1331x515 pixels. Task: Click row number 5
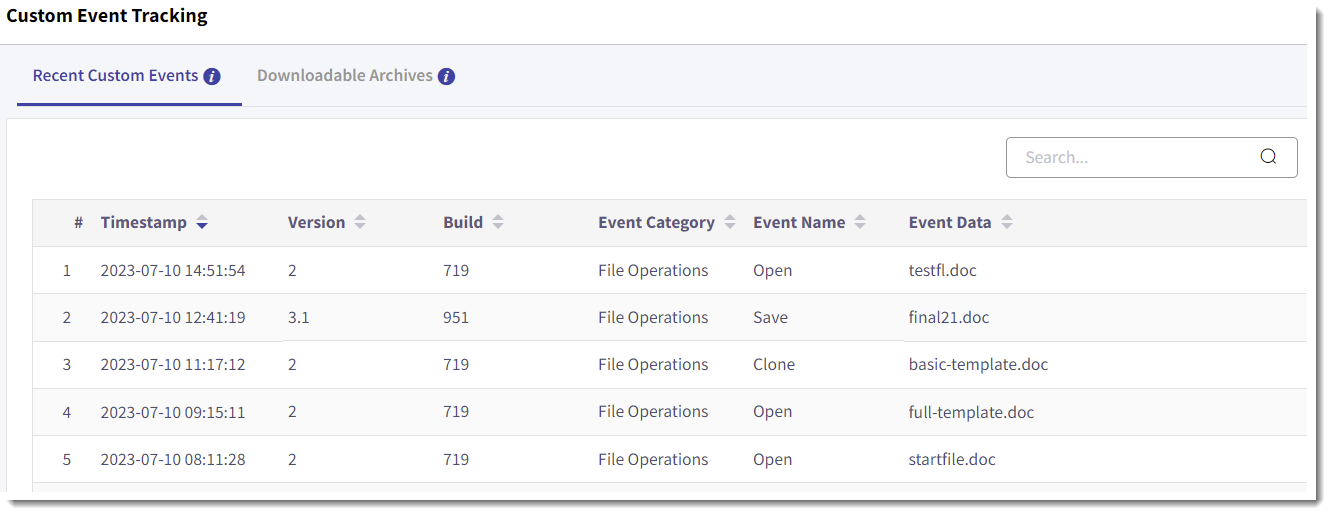click(67, 460)
